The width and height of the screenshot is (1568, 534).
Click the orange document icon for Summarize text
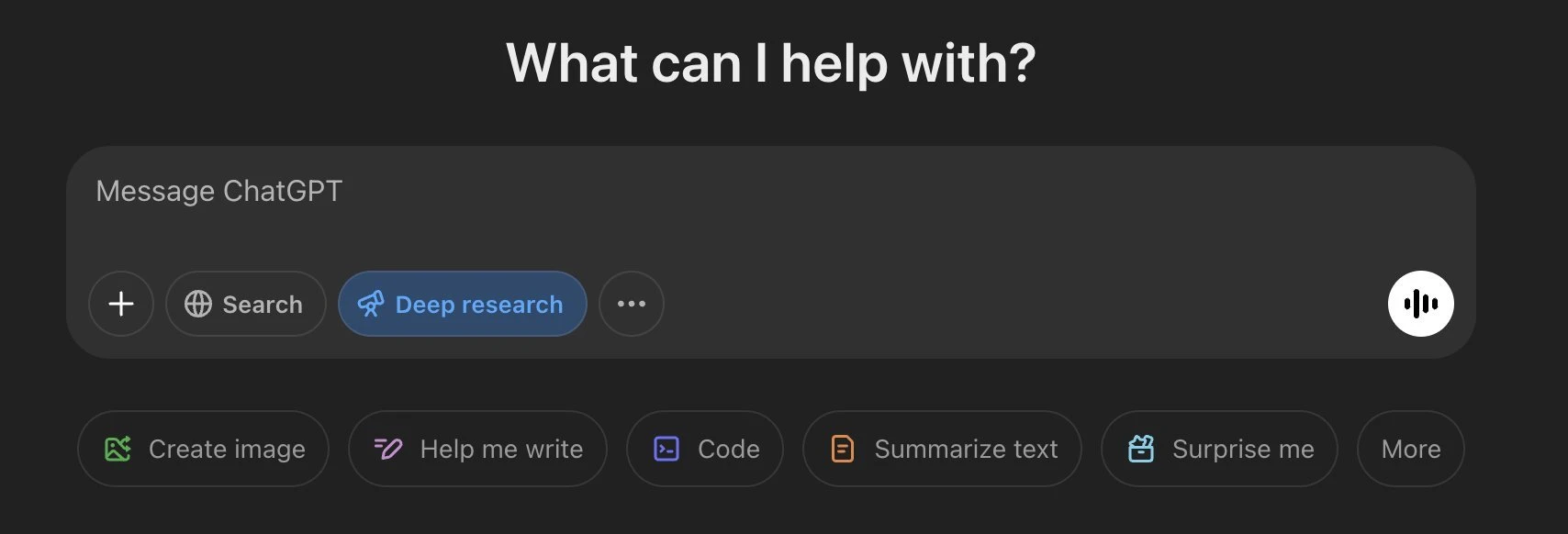(x=843, y=449)
